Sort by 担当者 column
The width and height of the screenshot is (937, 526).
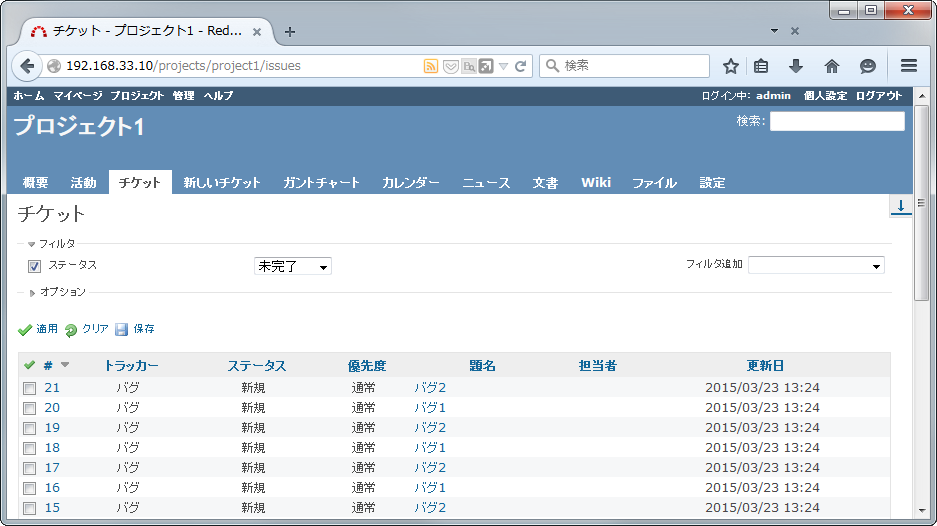click(598, 365)
